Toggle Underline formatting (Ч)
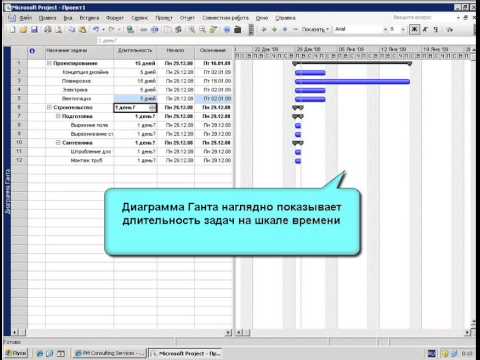 [436, 29]
